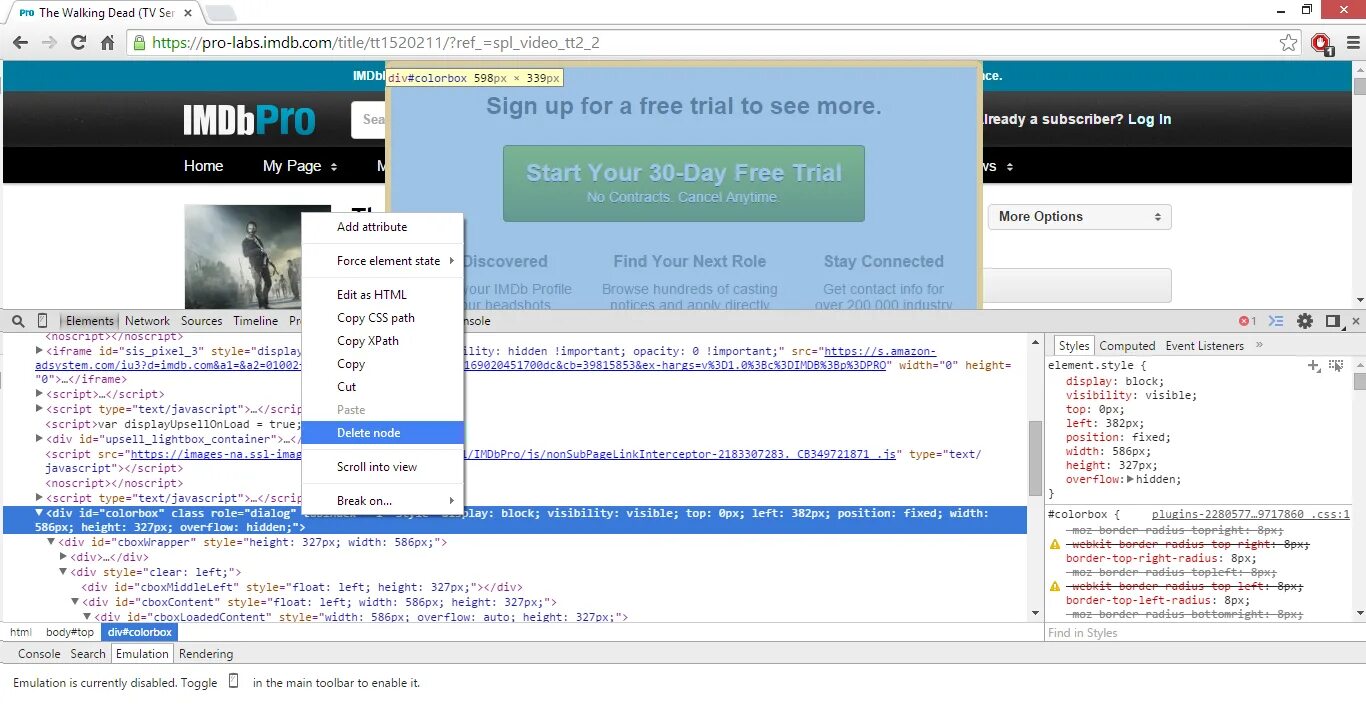Click the browser Forward arrow

(x=49, y=43)
